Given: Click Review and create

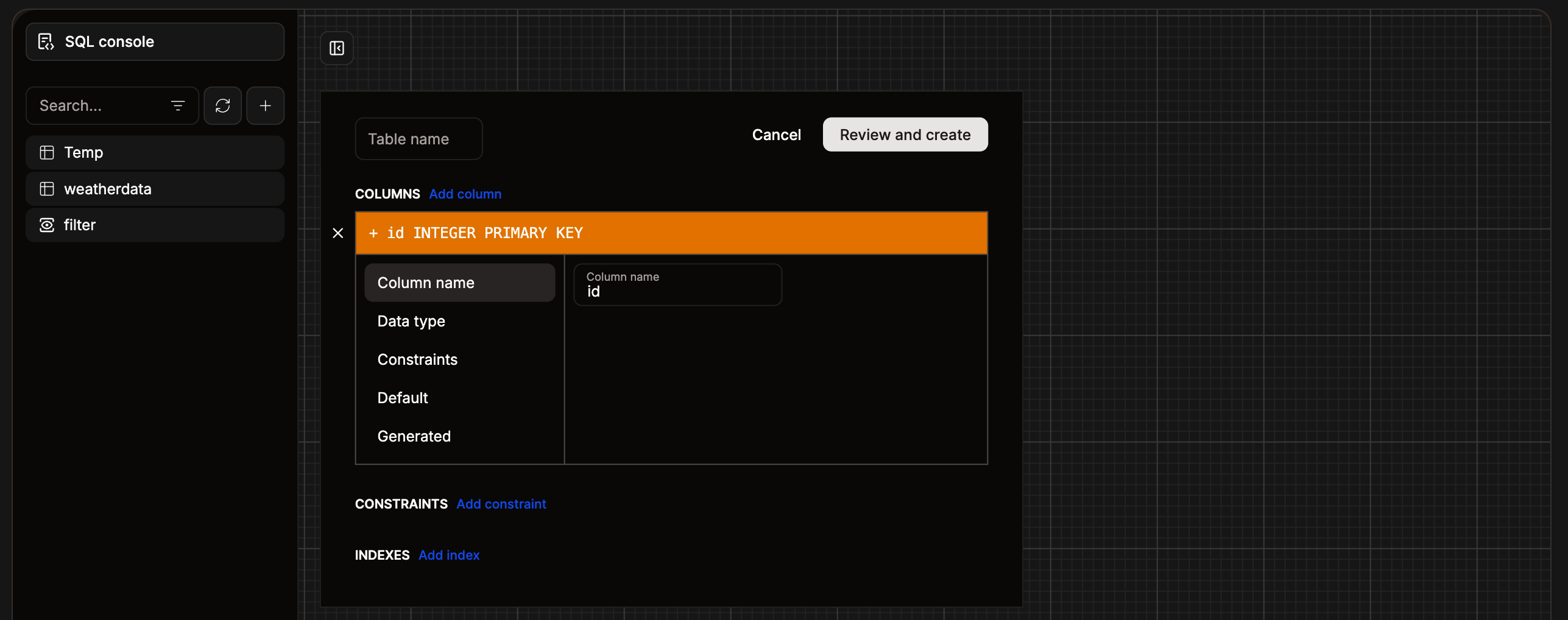Looking at the screenshot, I should [x=905, y=134].
